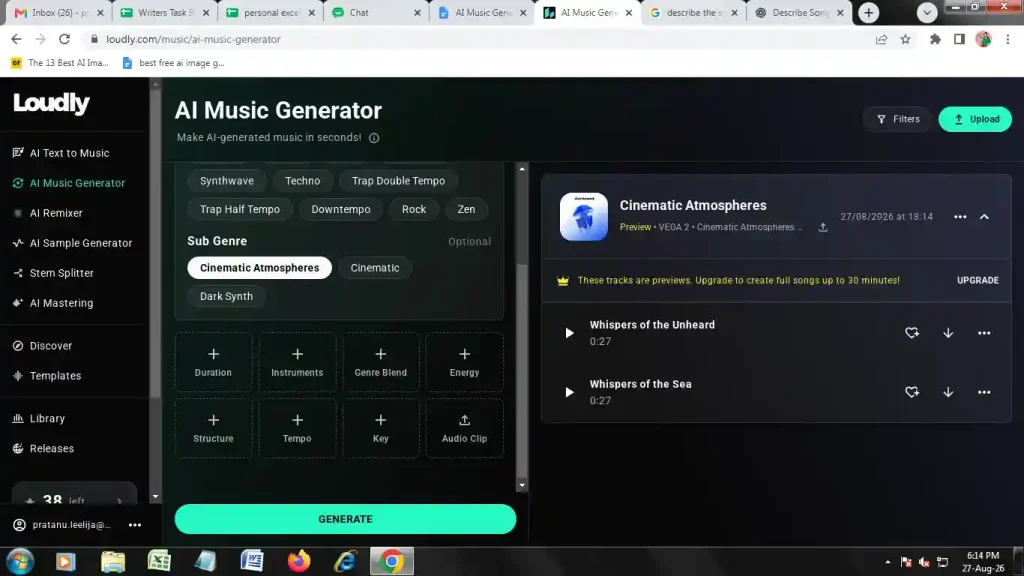Select the Trap Half Tempo genre
Image resolution: width=1024 pixels, height=576 pixels.
click(x=240, y=210)
